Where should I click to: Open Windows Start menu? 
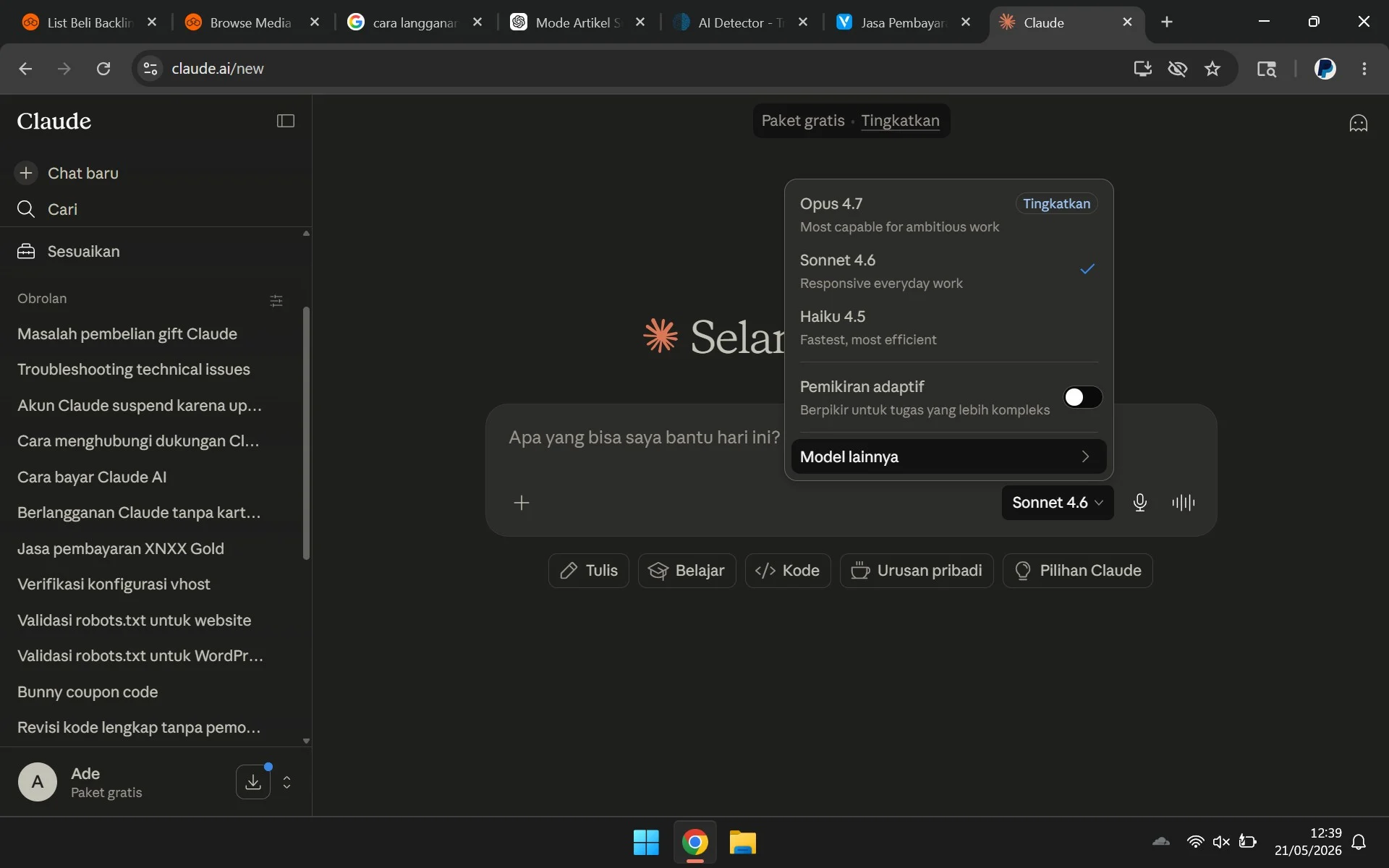click(646, 843)
